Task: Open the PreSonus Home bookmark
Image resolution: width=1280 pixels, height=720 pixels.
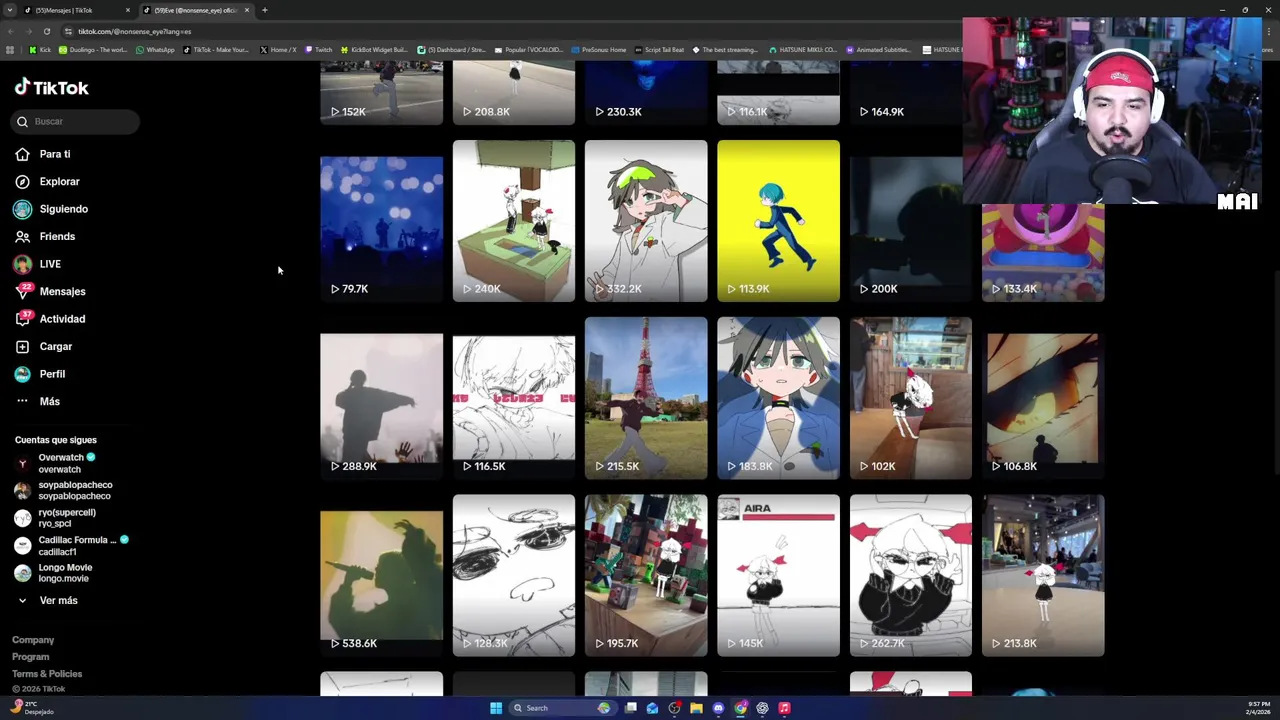Action: point(598,49)
